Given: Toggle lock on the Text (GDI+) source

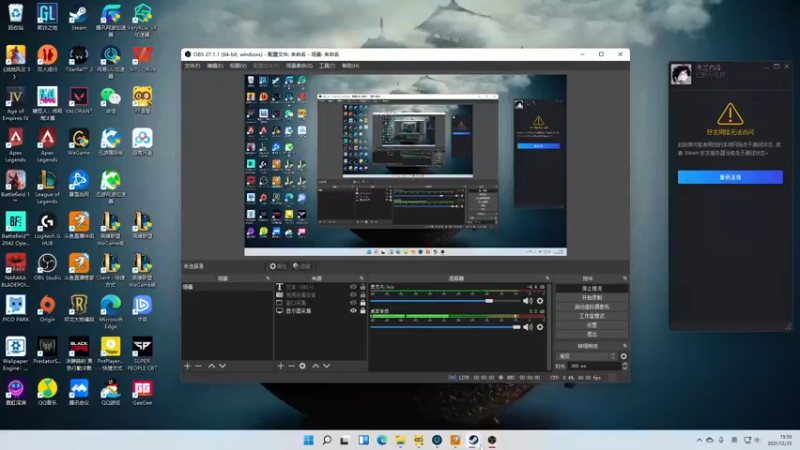Looking at the screenshot, I should pyautogui.click(x=363, y=287).
